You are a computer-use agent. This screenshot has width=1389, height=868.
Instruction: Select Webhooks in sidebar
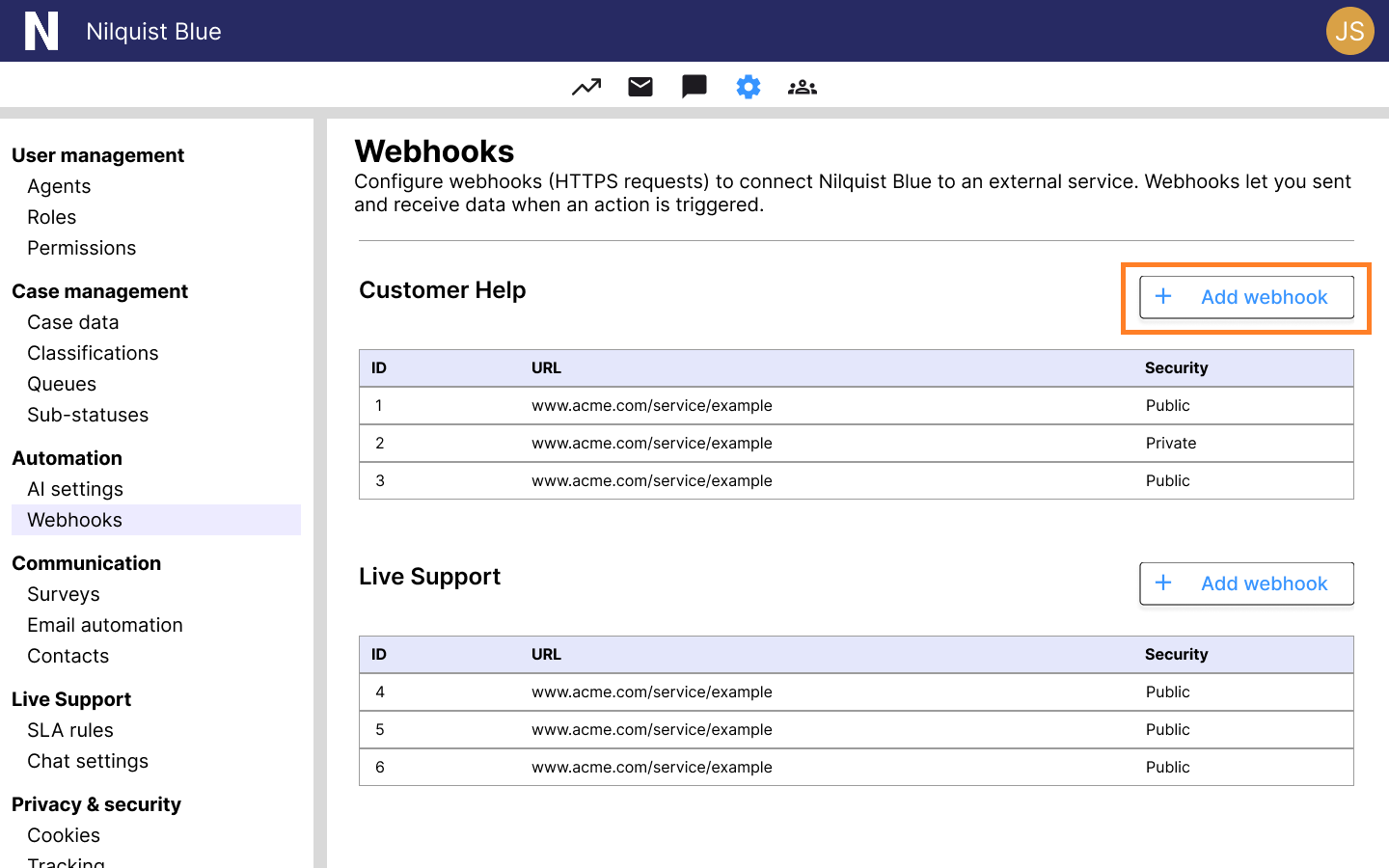tap(156, 520)
